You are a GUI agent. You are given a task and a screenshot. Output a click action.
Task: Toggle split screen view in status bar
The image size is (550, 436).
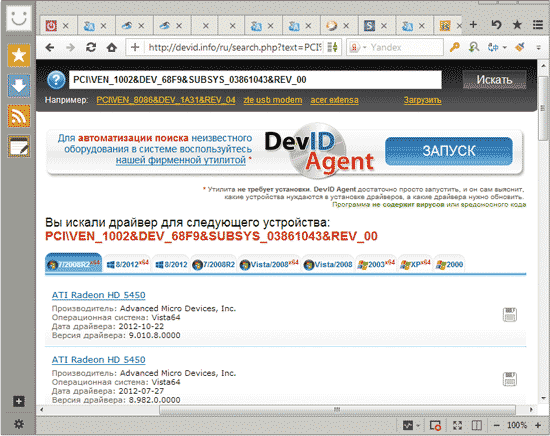point(476,425)
